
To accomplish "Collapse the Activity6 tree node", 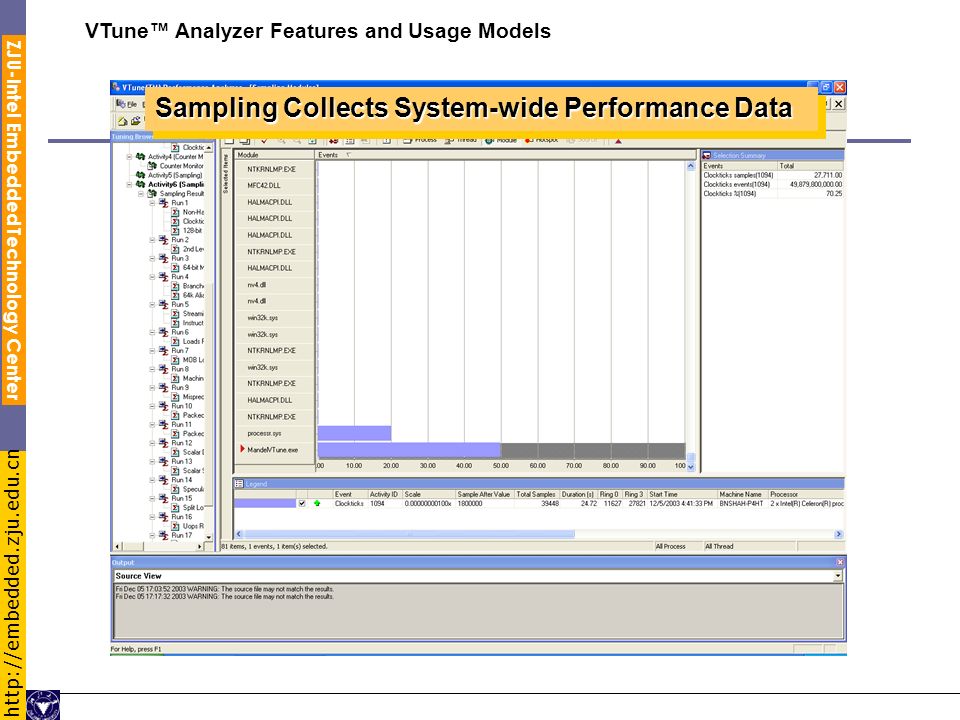I will [129, 184].
